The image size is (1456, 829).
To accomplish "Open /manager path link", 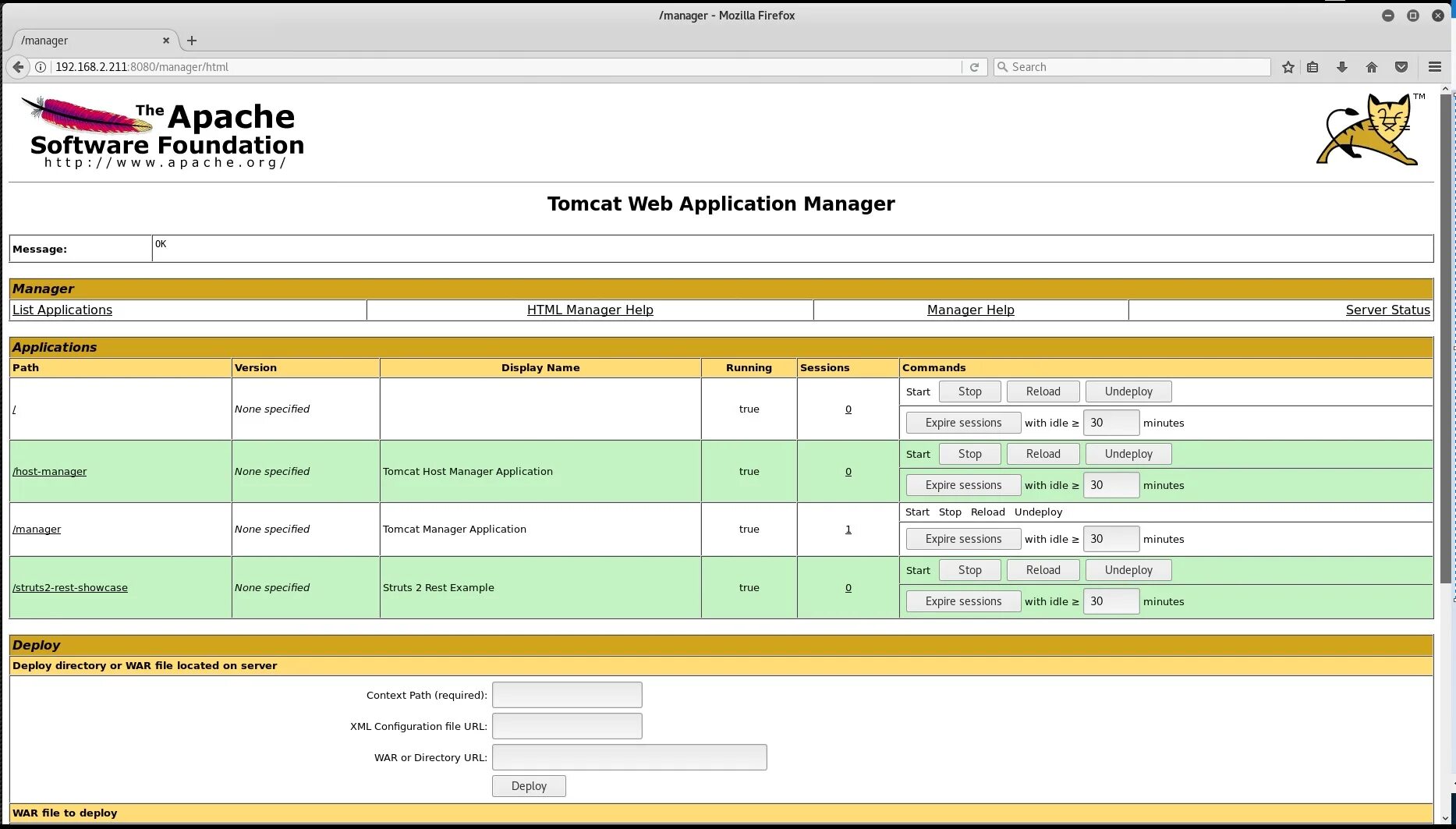I will pyautogui.click(x=37, y=530).
